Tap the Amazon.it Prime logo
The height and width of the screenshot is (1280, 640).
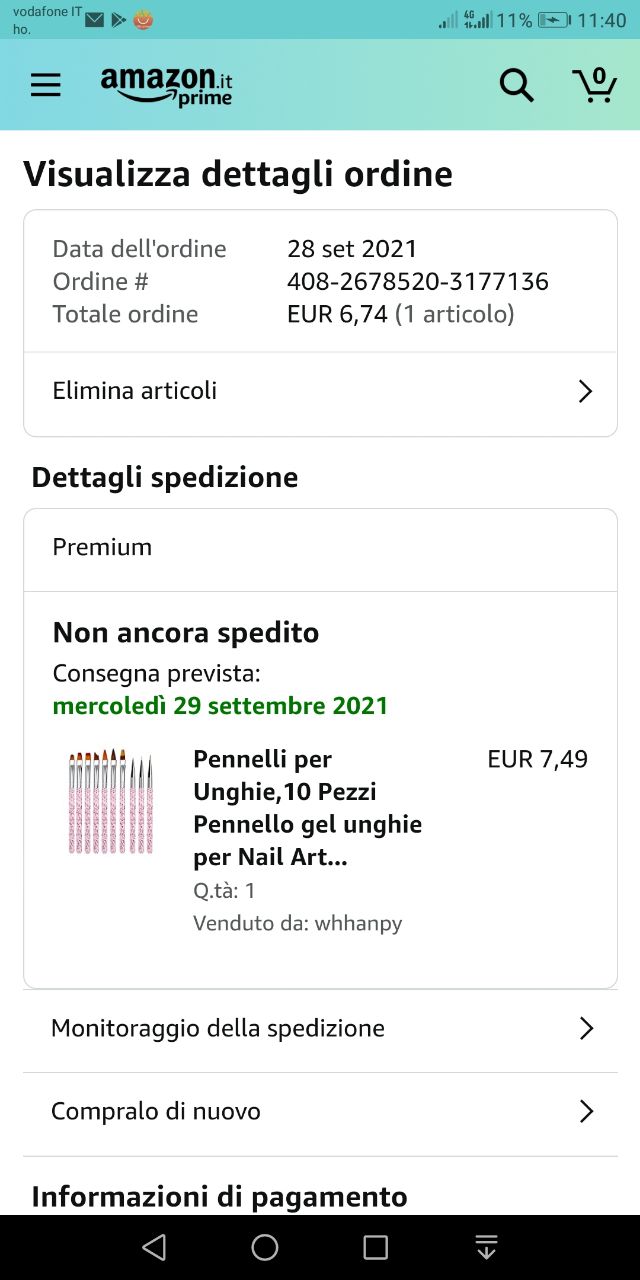pyautogui.click(x=166, y=86)
